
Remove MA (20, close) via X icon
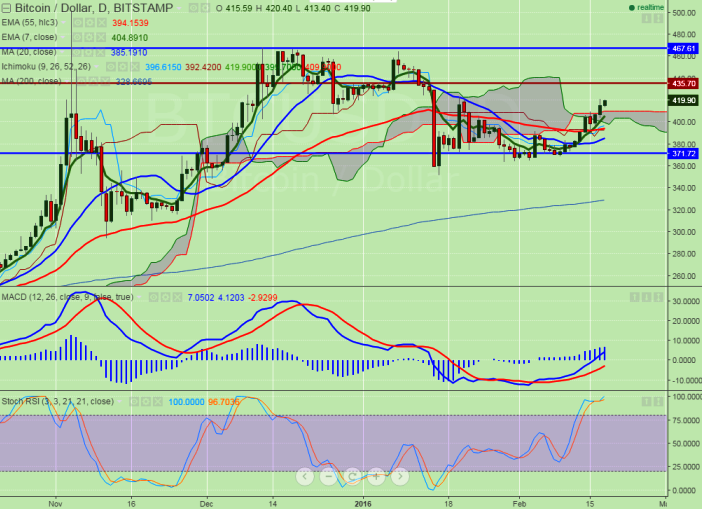click(102, 52)
